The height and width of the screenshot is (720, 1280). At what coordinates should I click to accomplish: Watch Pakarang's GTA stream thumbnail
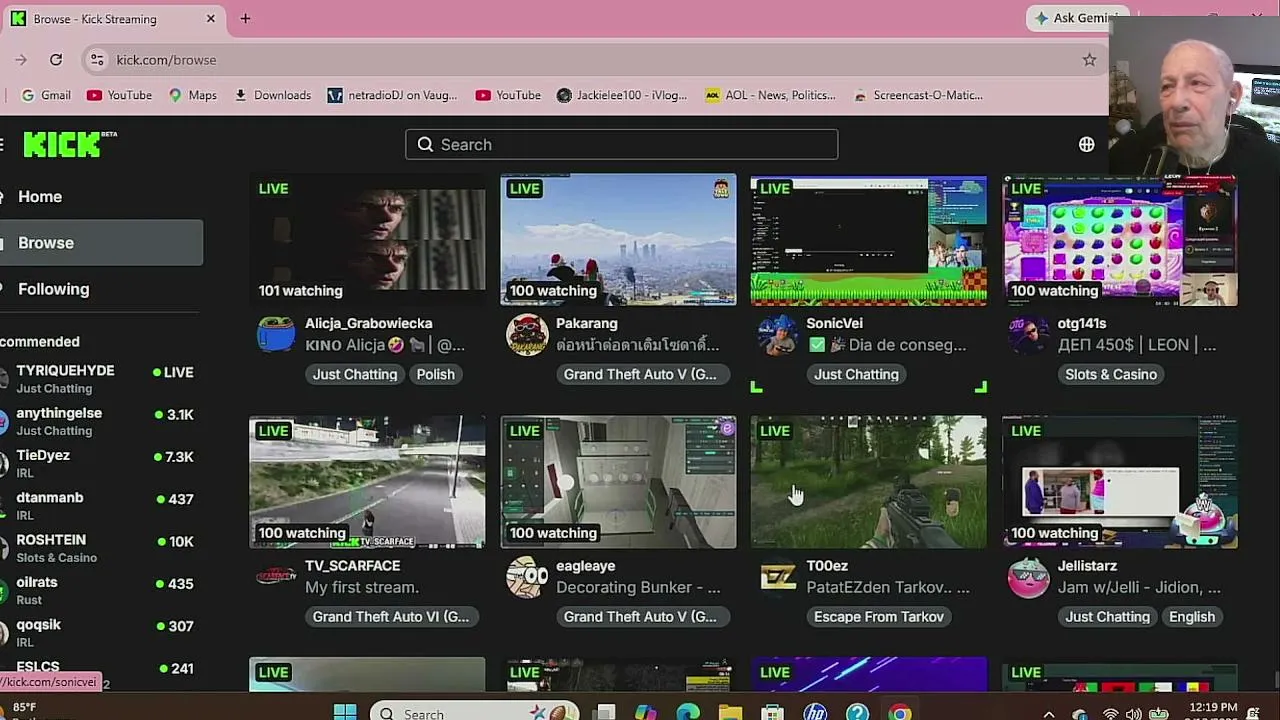pos(618,240)
